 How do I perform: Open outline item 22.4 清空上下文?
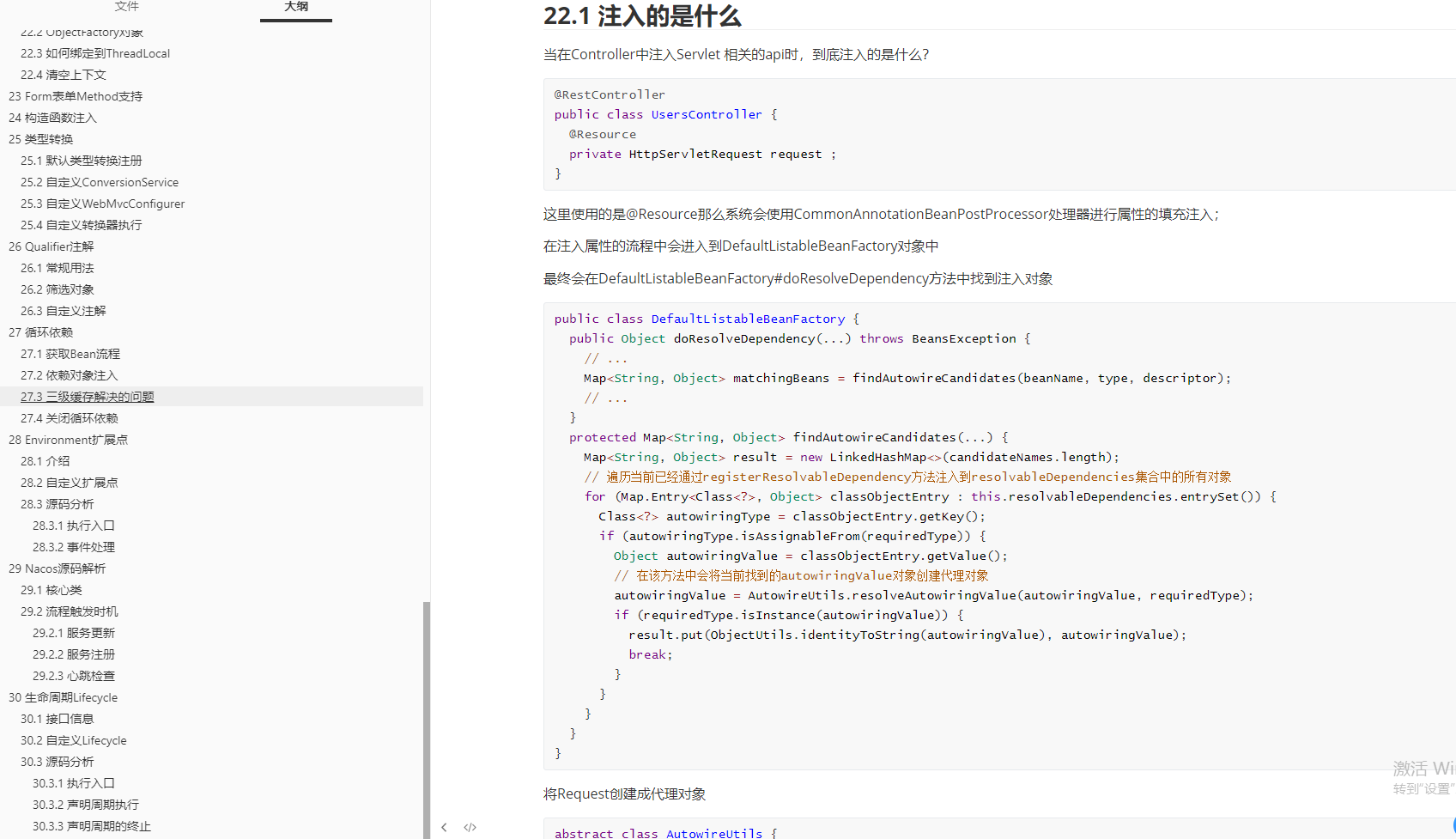tap(64, 75)
